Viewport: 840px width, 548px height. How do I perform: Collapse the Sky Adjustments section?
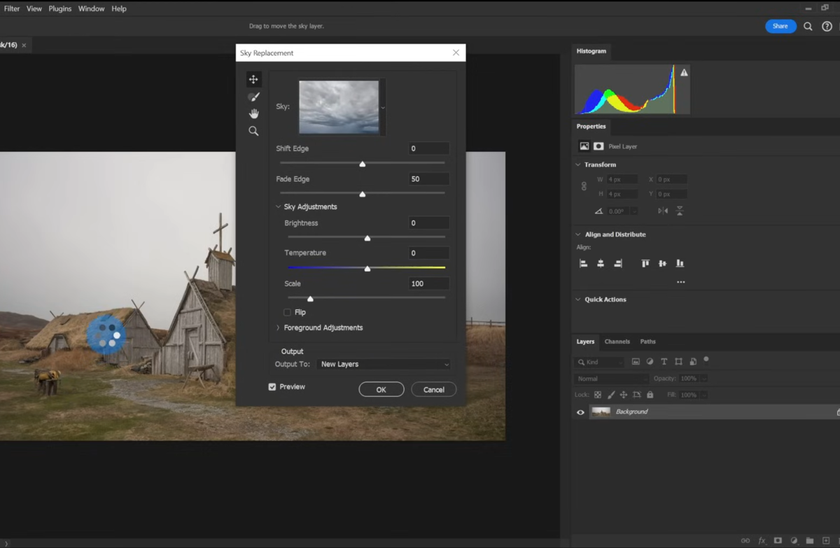[x=278, y=207]
